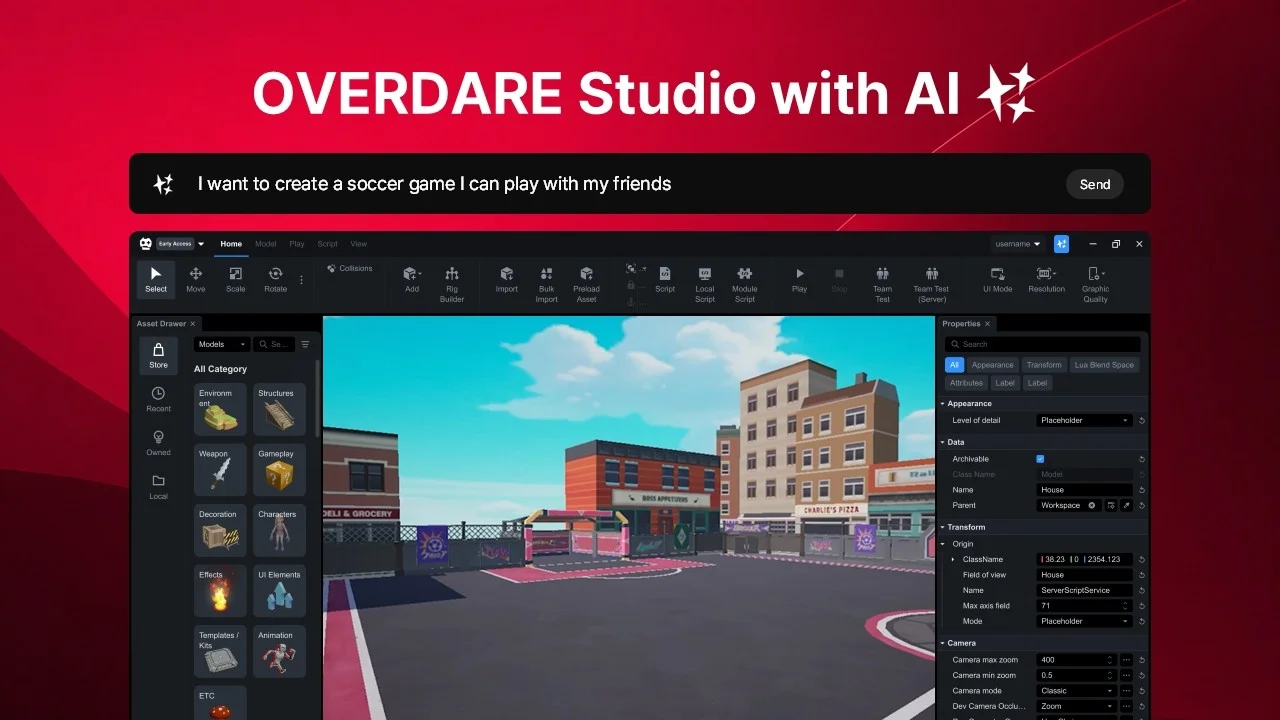The image size is (1280, 720).
Task: Switch to UI Mode
Action: [998, 279]
